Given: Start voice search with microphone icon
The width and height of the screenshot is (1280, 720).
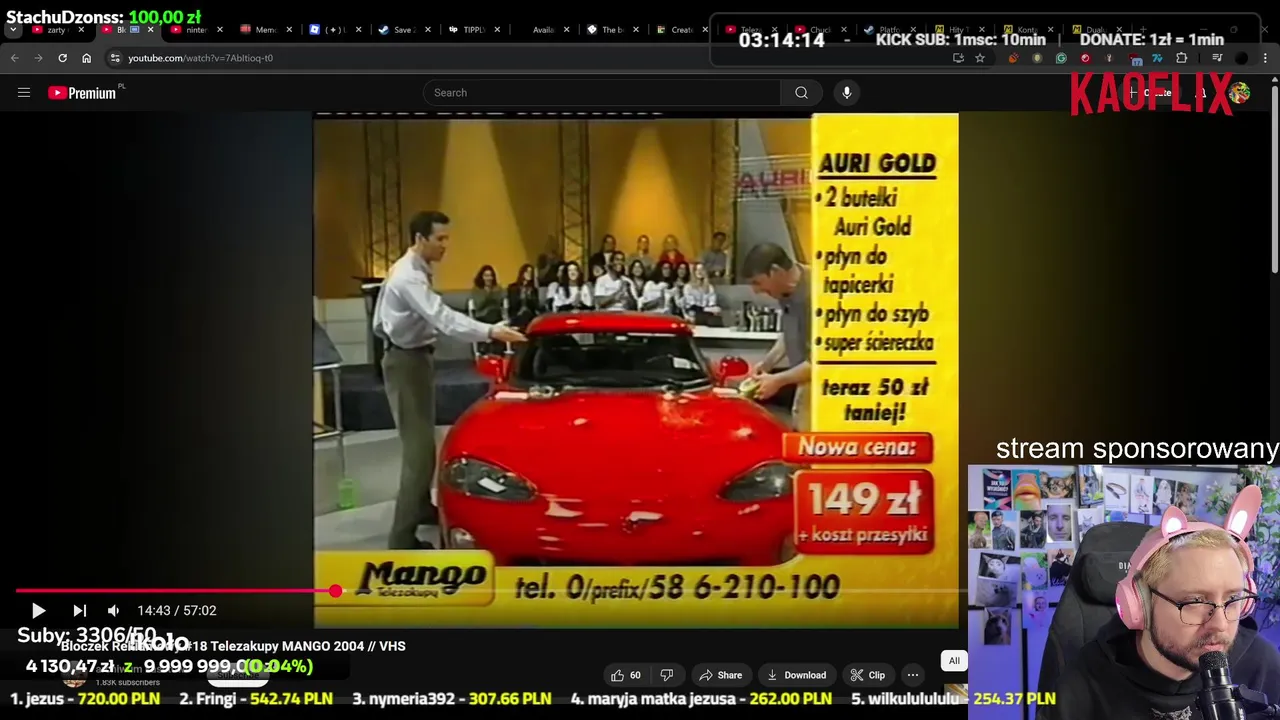Looking at the screenshot, I should coord(847,93).
